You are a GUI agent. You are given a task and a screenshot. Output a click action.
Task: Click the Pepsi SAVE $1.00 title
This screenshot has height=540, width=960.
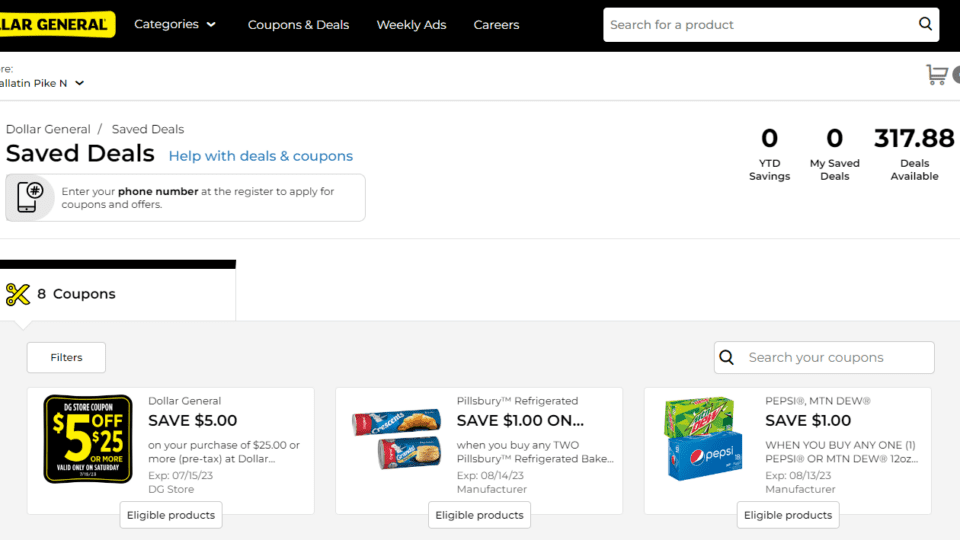[x=808, y=421]
